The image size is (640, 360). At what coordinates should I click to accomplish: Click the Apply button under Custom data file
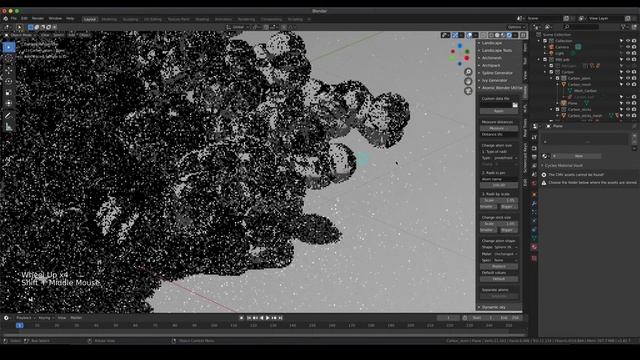499,111
